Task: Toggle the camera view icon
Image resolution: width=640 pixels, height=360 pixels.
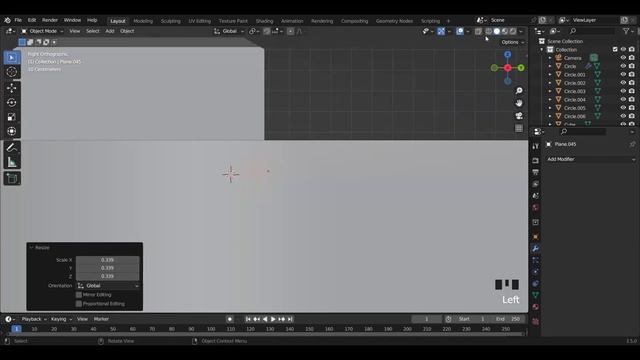Action: (x=519, y=116)
